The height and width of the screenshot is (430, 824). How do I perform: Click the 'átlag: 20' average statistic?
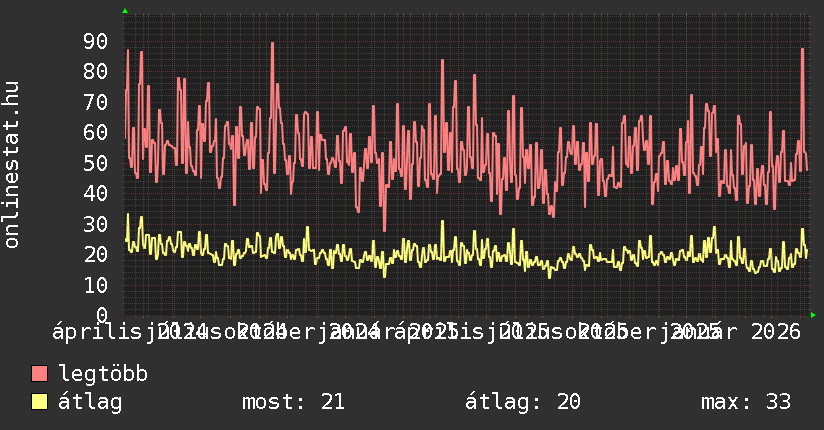click(x=522, y=402)
